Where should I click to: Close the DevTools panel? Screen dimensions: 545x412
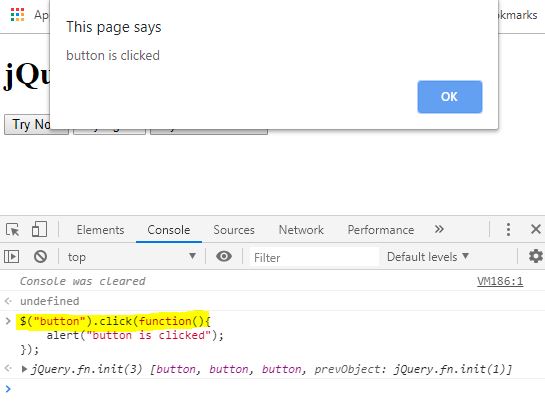(536, 229)
